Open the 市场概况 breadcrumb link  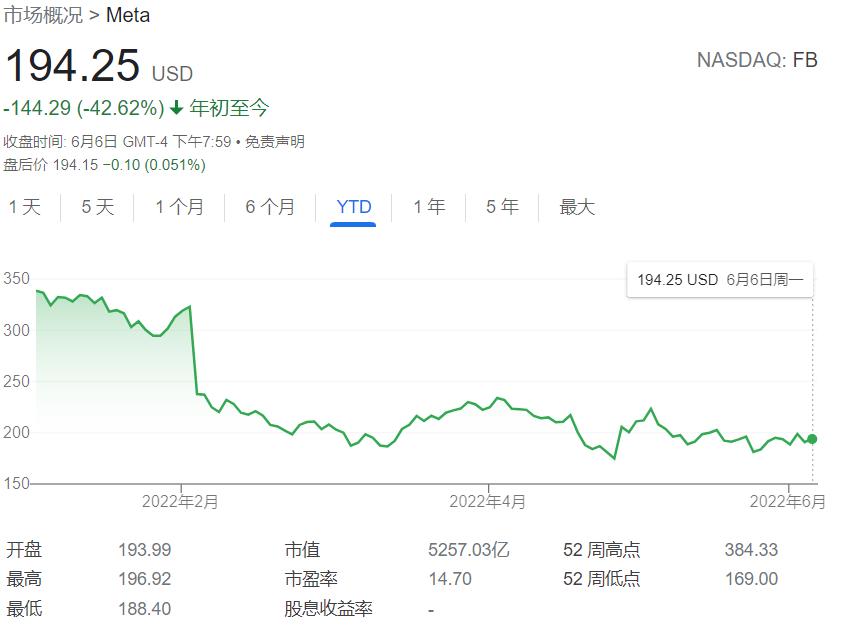pos(43,16)
